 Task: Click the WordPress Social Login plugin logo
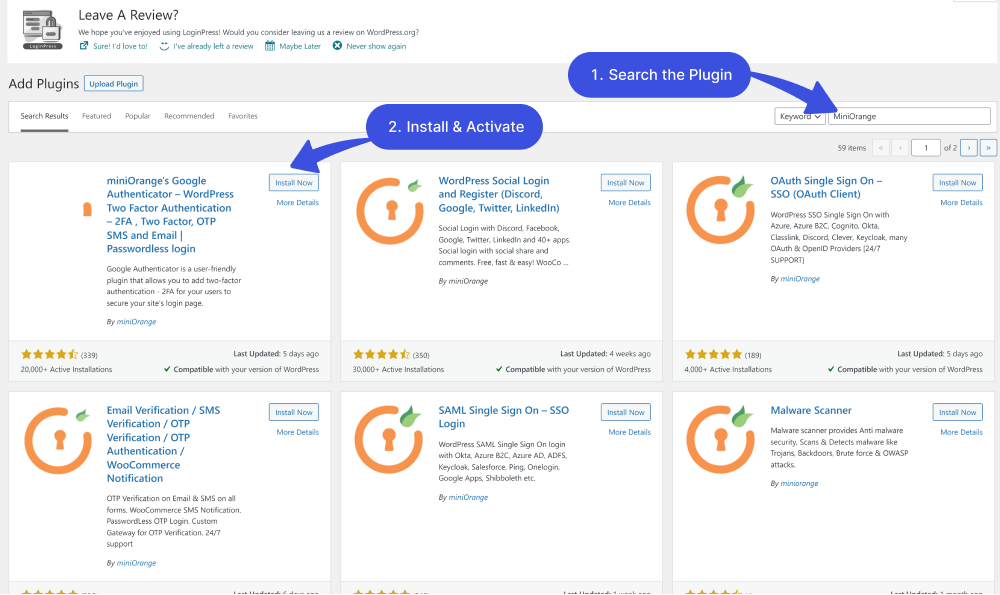[x=390, y=210]
